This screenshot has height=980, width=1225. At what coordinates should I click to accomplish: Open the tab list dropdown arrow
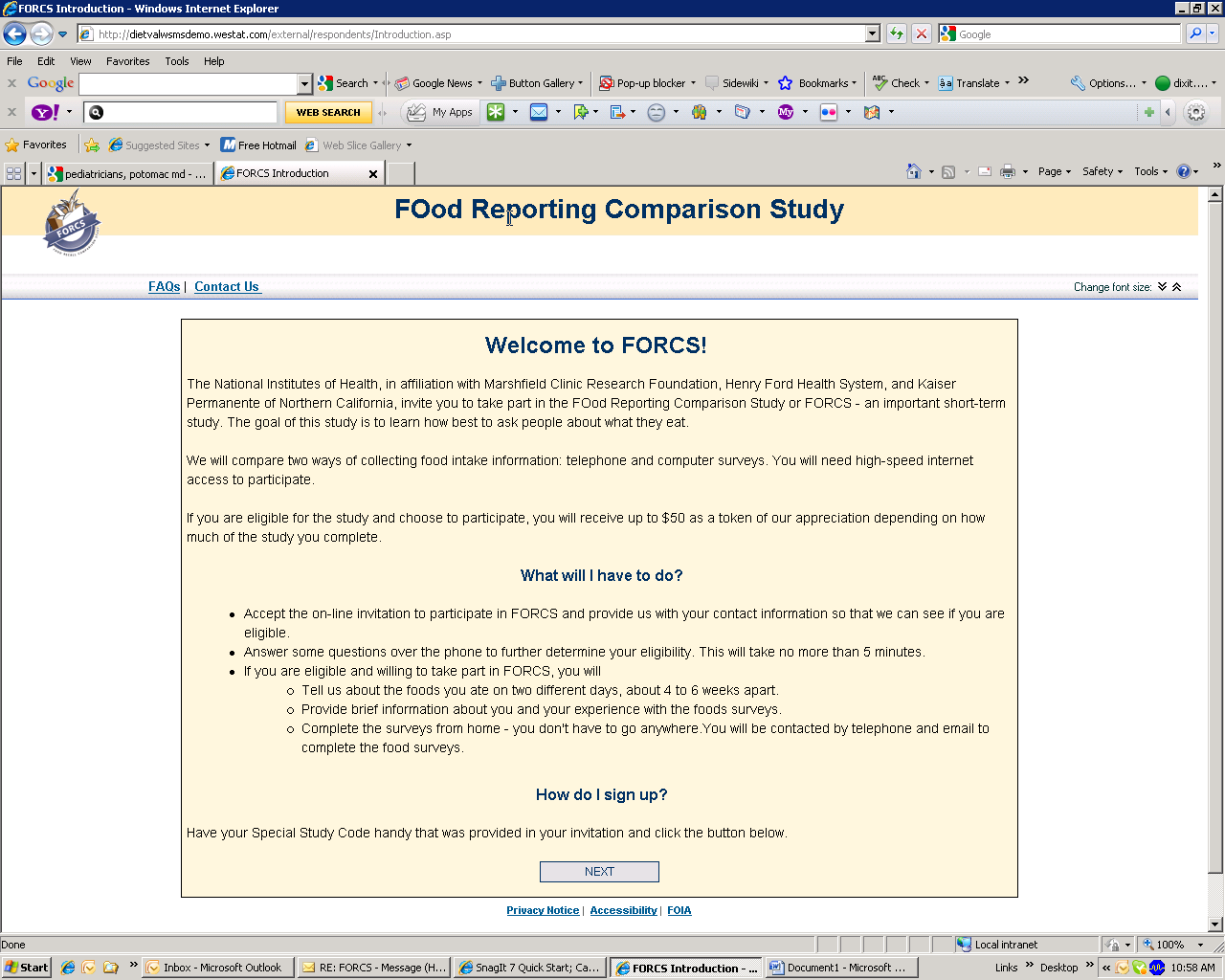point(33,173)
